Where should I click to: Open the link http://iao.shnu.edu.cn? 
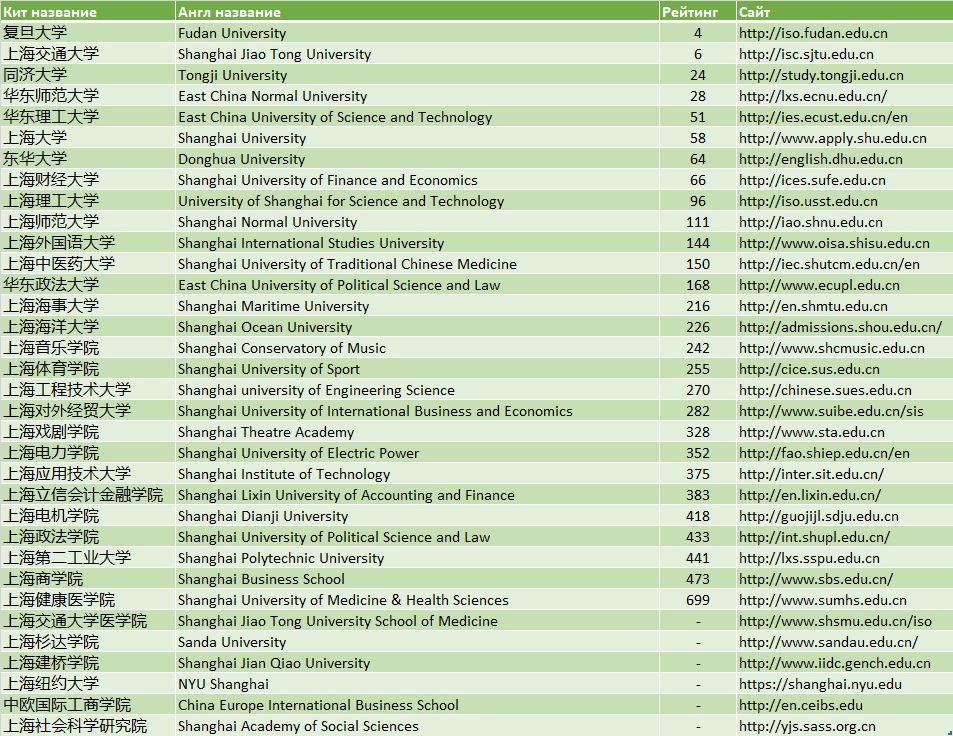click(811, 222)
